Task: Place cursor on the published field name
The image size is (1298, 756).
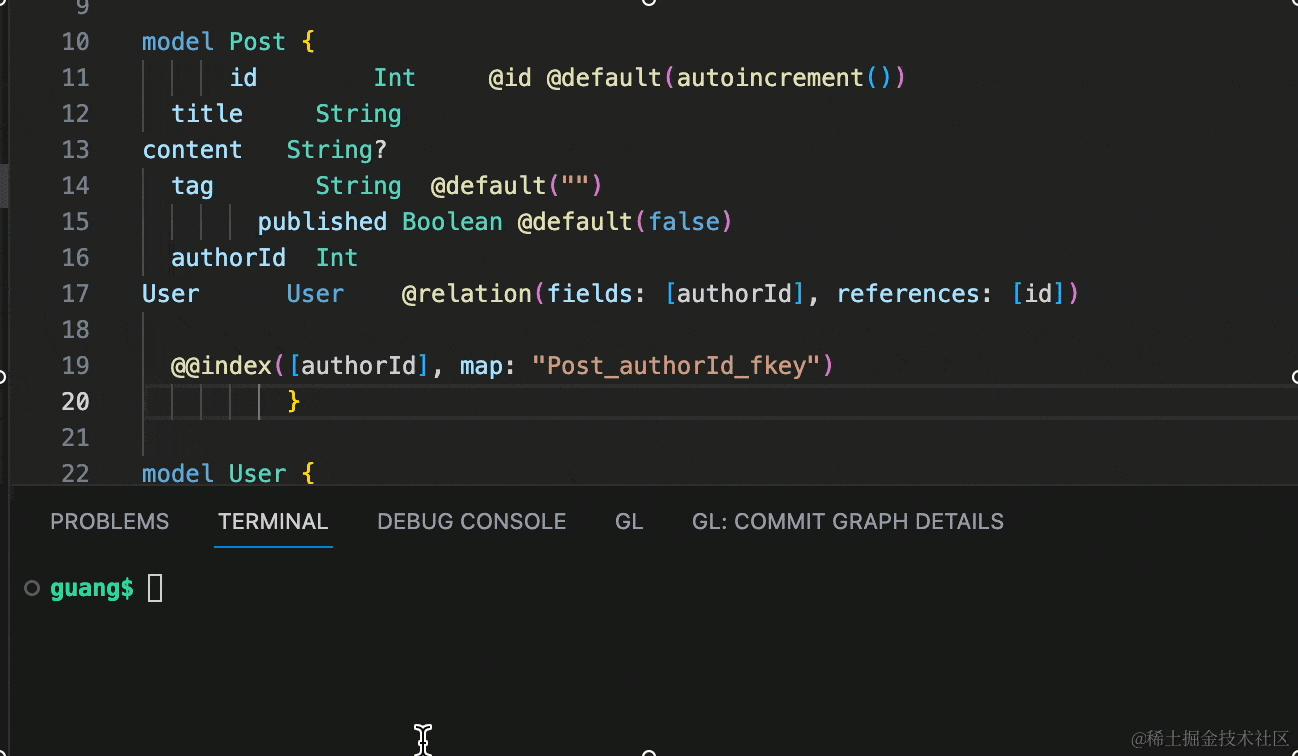Action: pyautogui.click(x=322, y=222)
